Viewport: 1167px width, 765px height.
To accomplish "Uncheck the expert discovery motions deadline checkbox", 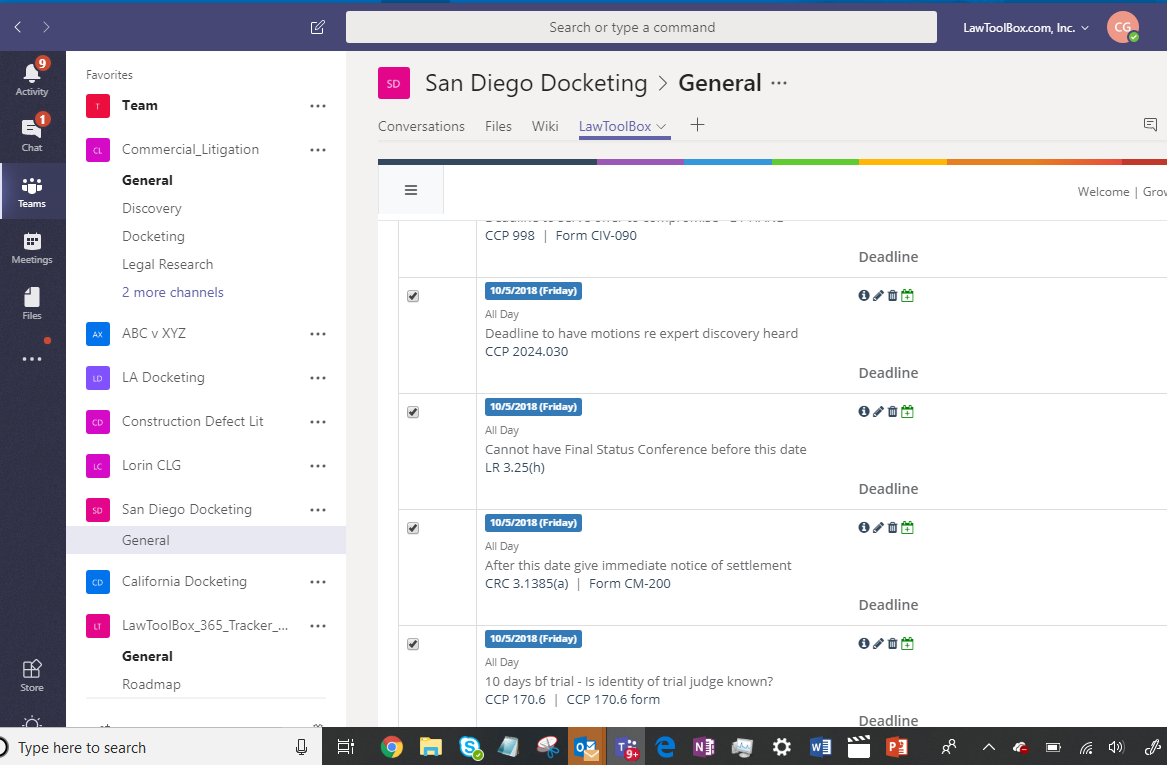I will [413, 297].
